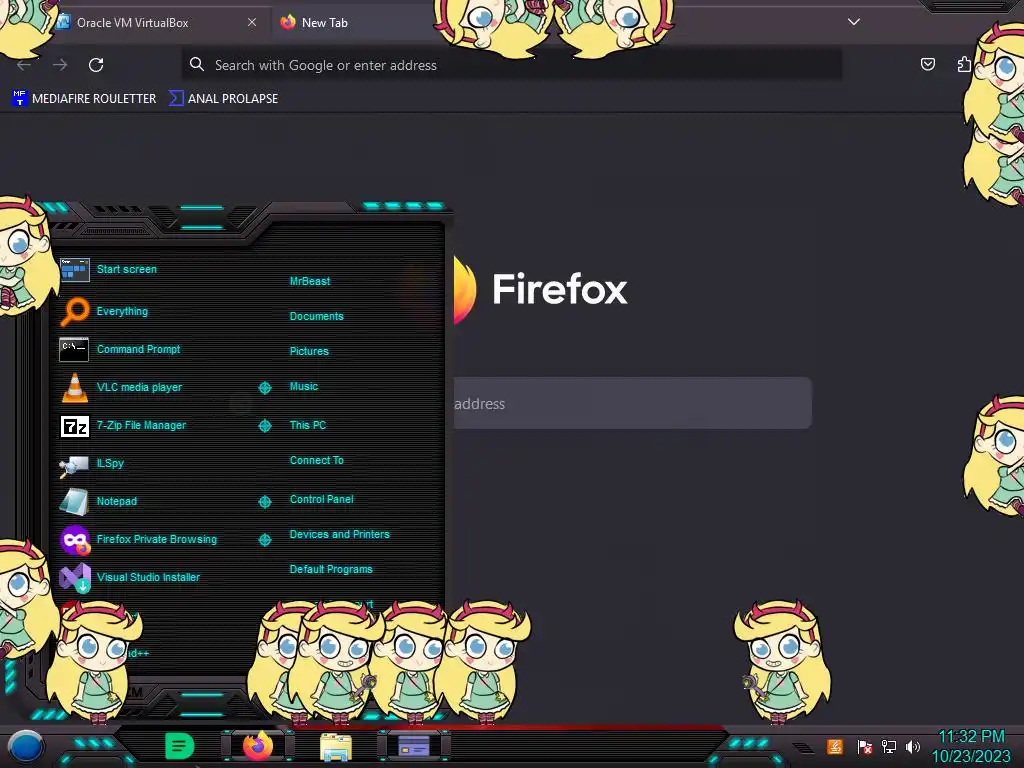Launch VLC media player cone icon

[74, 387]
